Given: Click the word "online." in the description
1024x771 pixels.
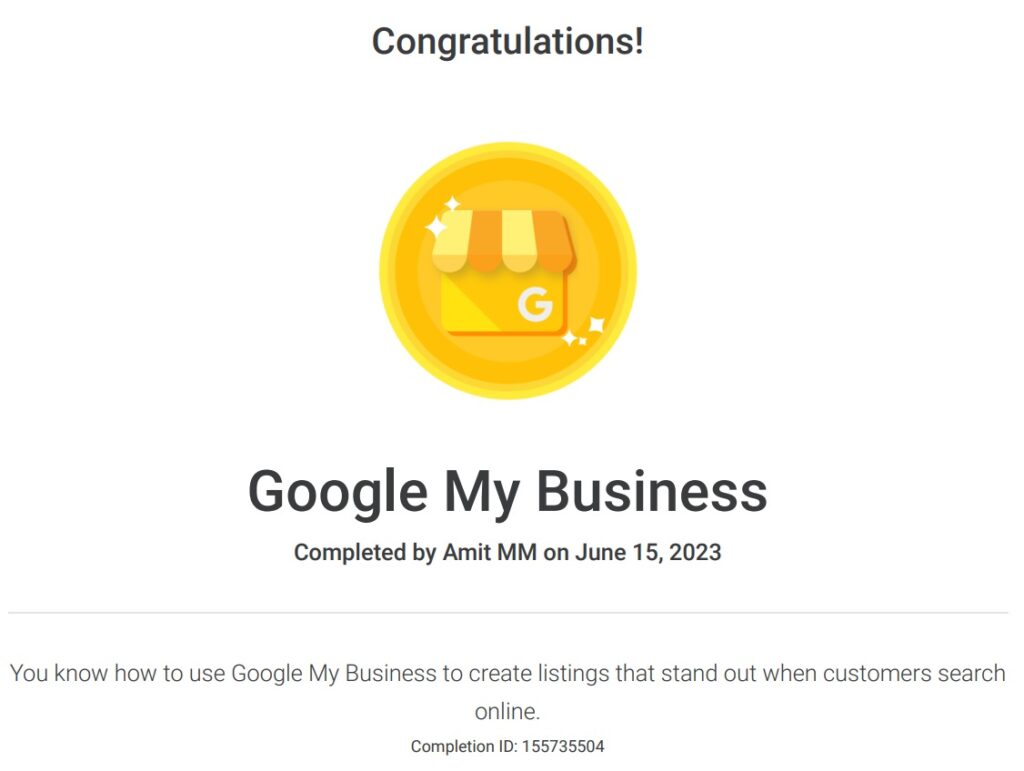Looking at the screenshot, I should tap(507, 712).
